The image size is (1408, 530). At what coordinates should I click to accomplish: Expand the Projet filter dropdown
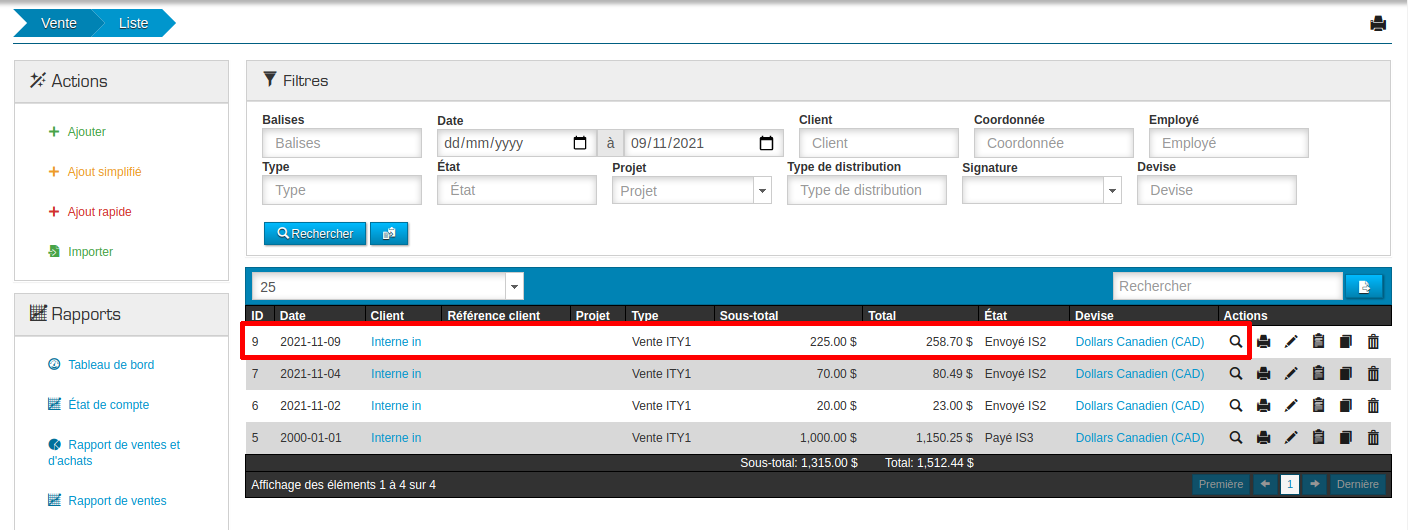[x=762, y=190]
